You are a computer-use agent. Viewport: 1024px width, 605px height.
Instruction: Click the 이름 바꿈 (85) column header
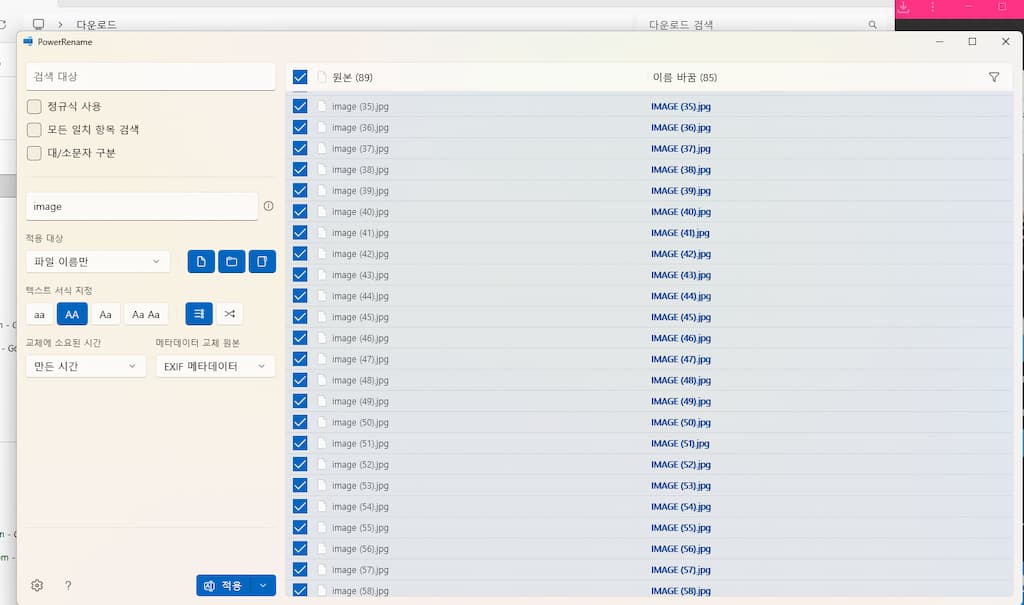[x=684, y=77]
